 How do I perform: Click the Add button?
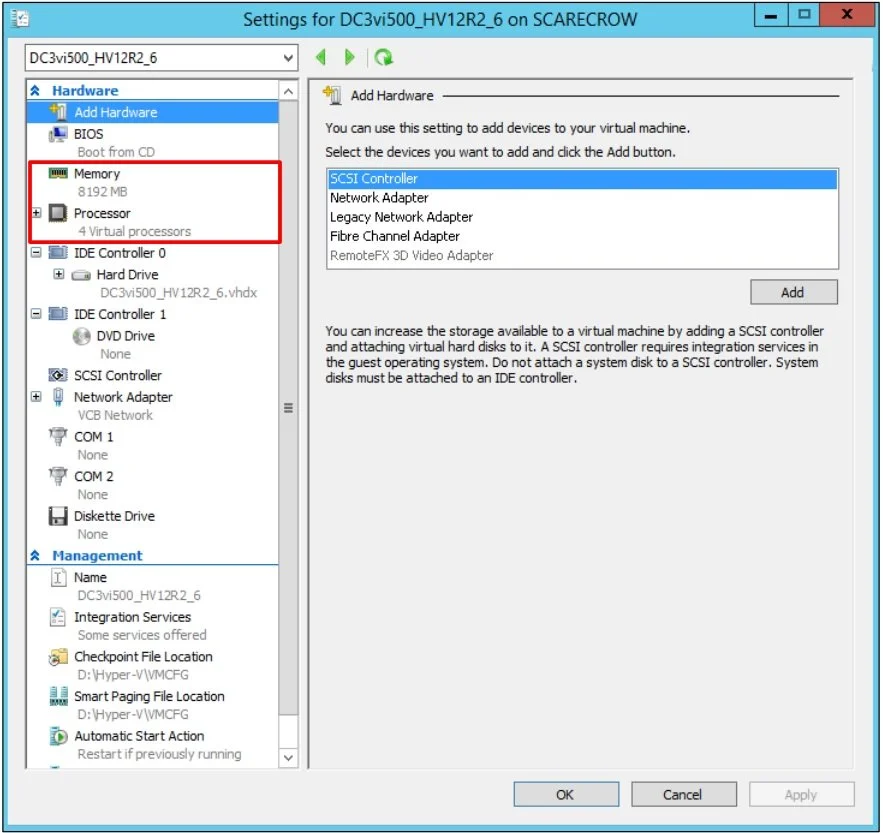(793, 292)
